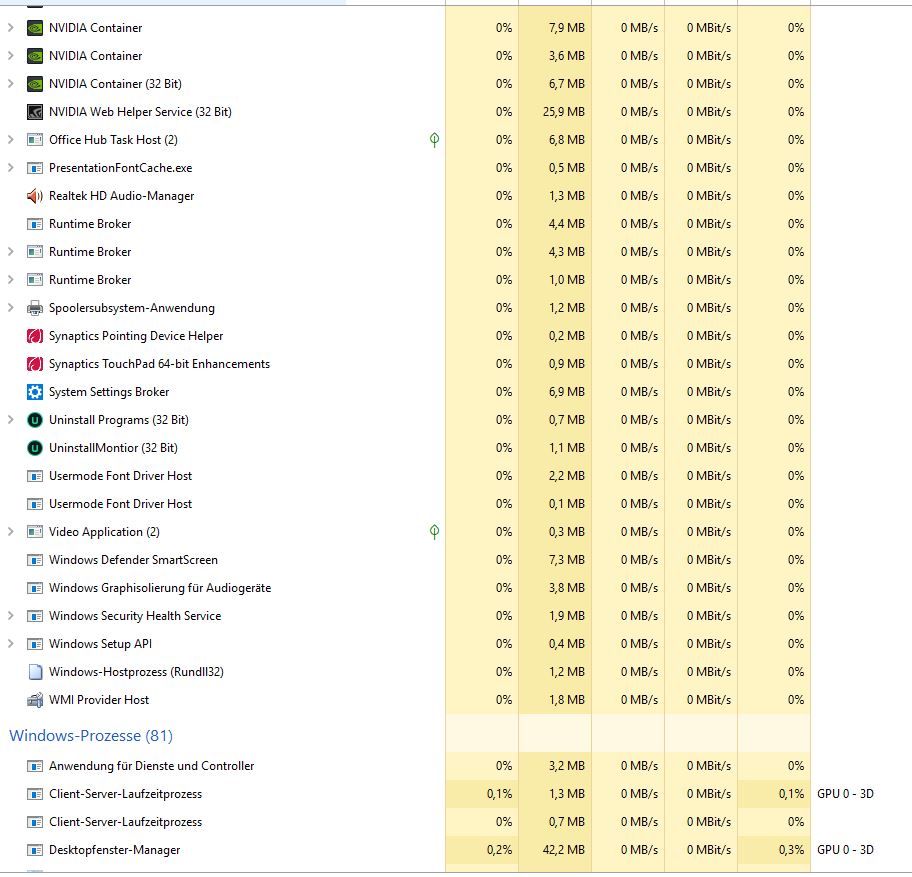The image size is (912, 877).
Task: Click the Windows Setup API process icon
Action: pyautogui.click(x=35, y=644)
